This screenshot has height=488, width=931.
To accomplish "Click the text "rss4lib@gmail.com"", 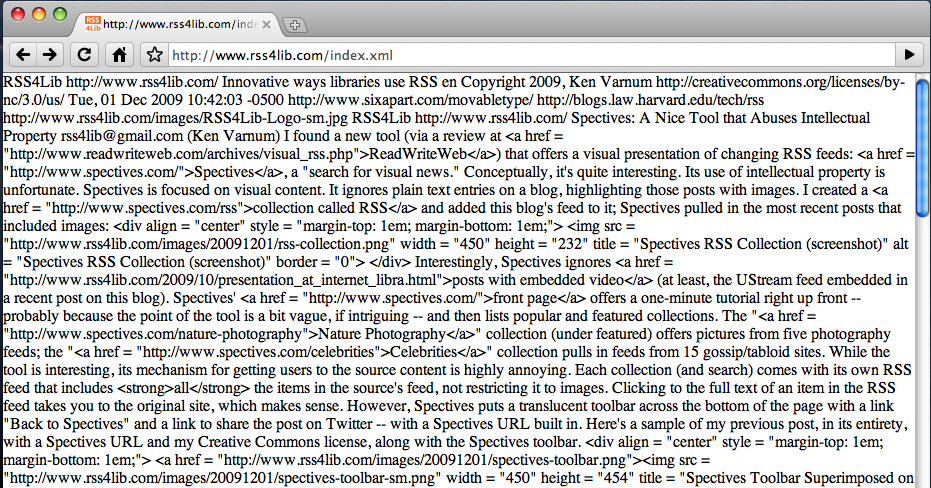I will pos(122,136).
